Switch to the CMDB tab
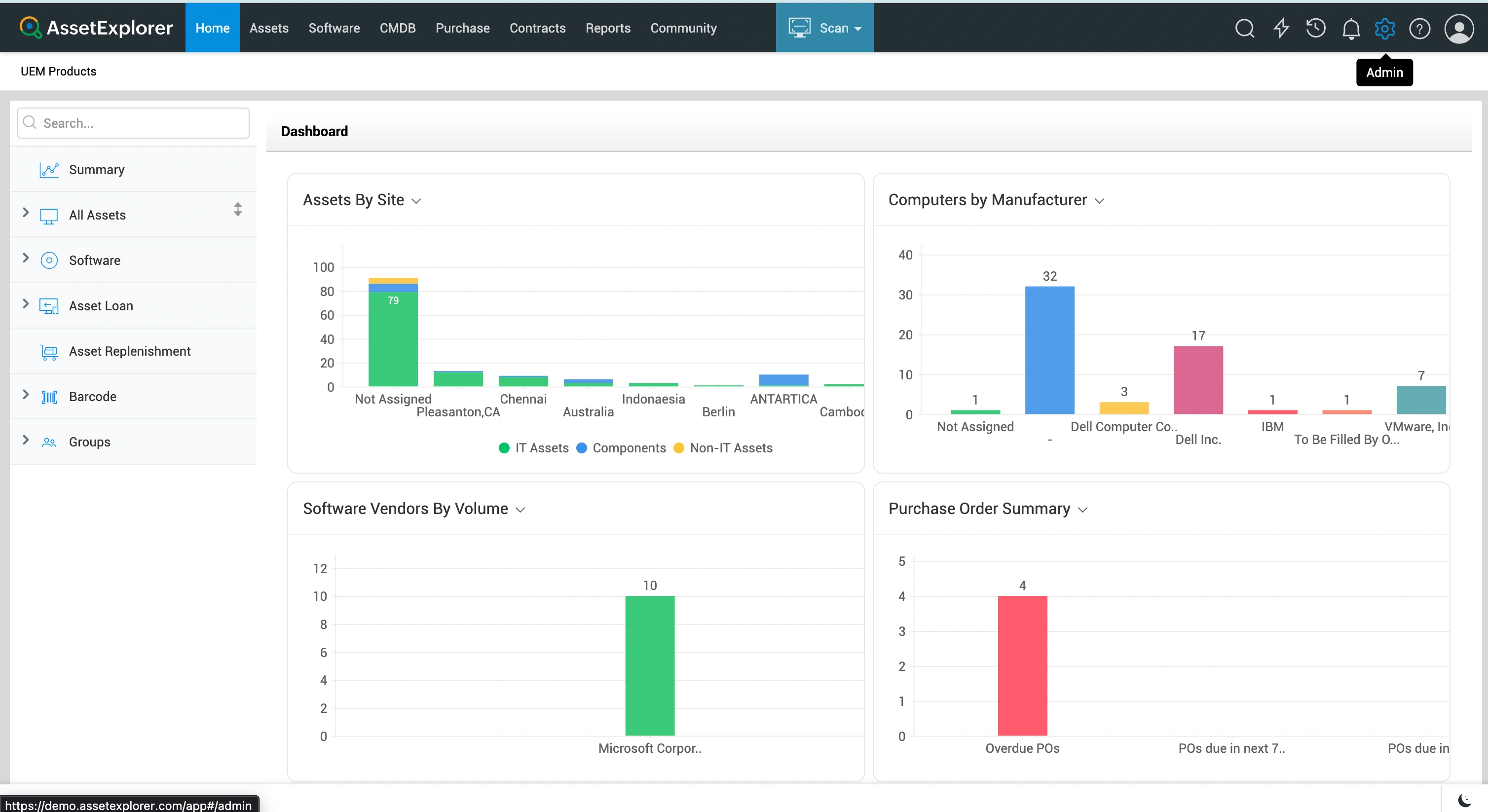The width and height of the screenshot is (1488, 812). click(x=398, y=28)
